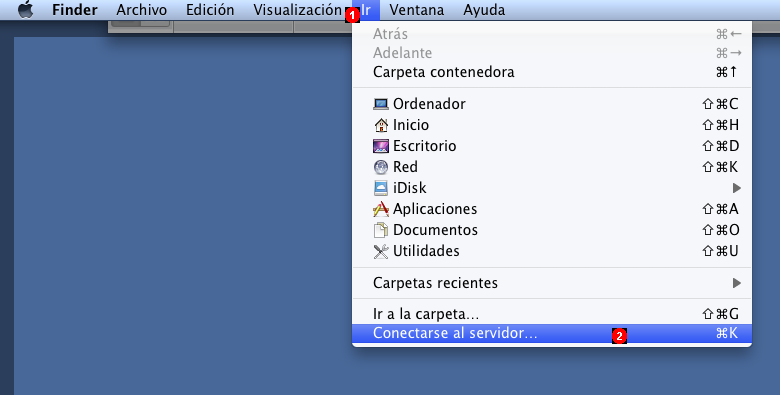
Task: Expand the iDisk submenu arrow
Action: [736, 188]
